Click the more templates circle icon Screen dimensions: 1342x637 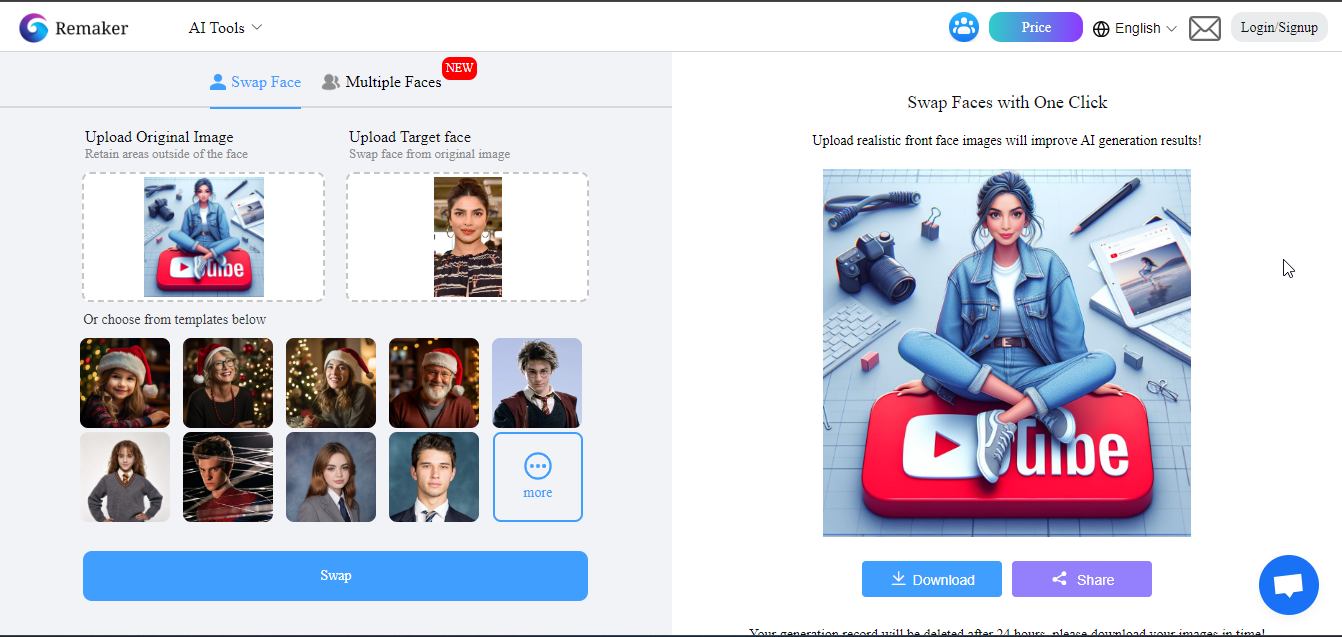click(x=538, y=466)
